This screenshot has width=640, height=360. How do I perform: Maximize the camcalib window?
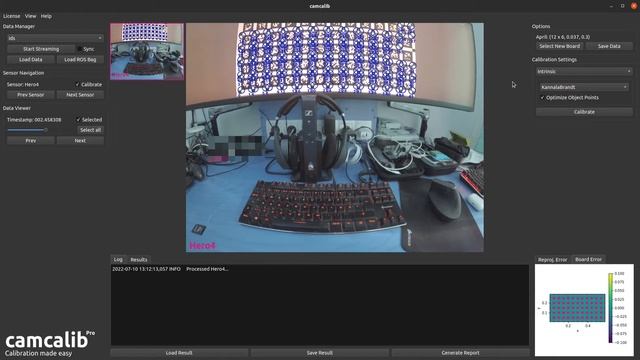(x=622, y=6)
